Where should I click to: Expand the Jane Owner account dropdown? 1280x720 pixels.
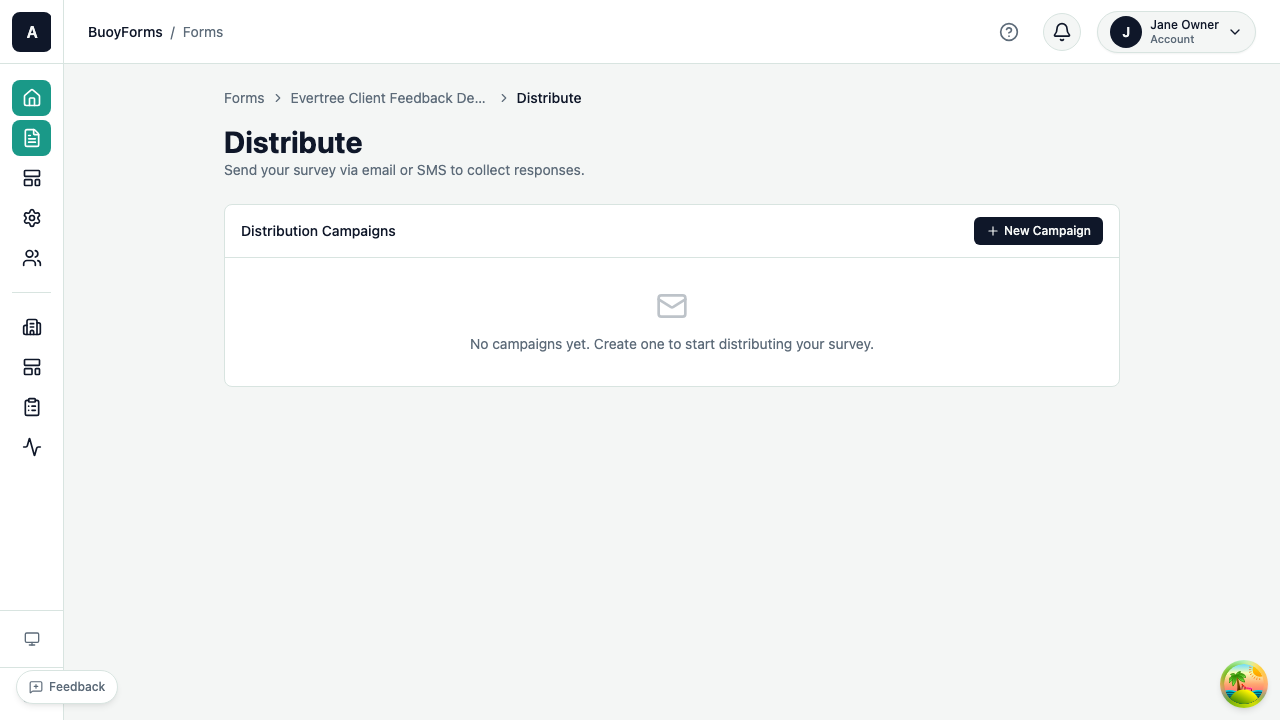1176,32
